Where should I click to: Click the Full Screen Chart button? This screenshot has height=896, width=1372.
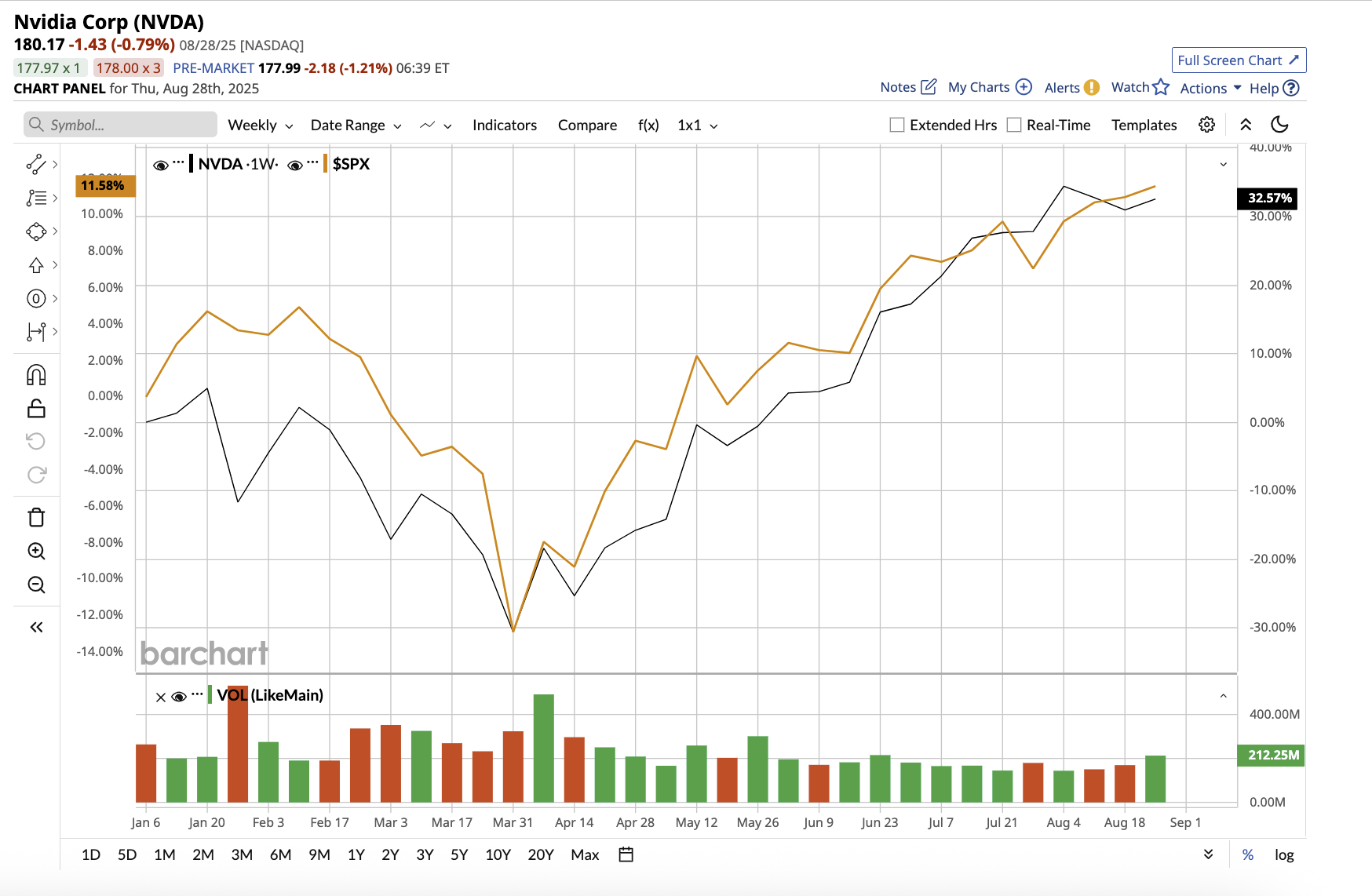tap(1239, 60)
